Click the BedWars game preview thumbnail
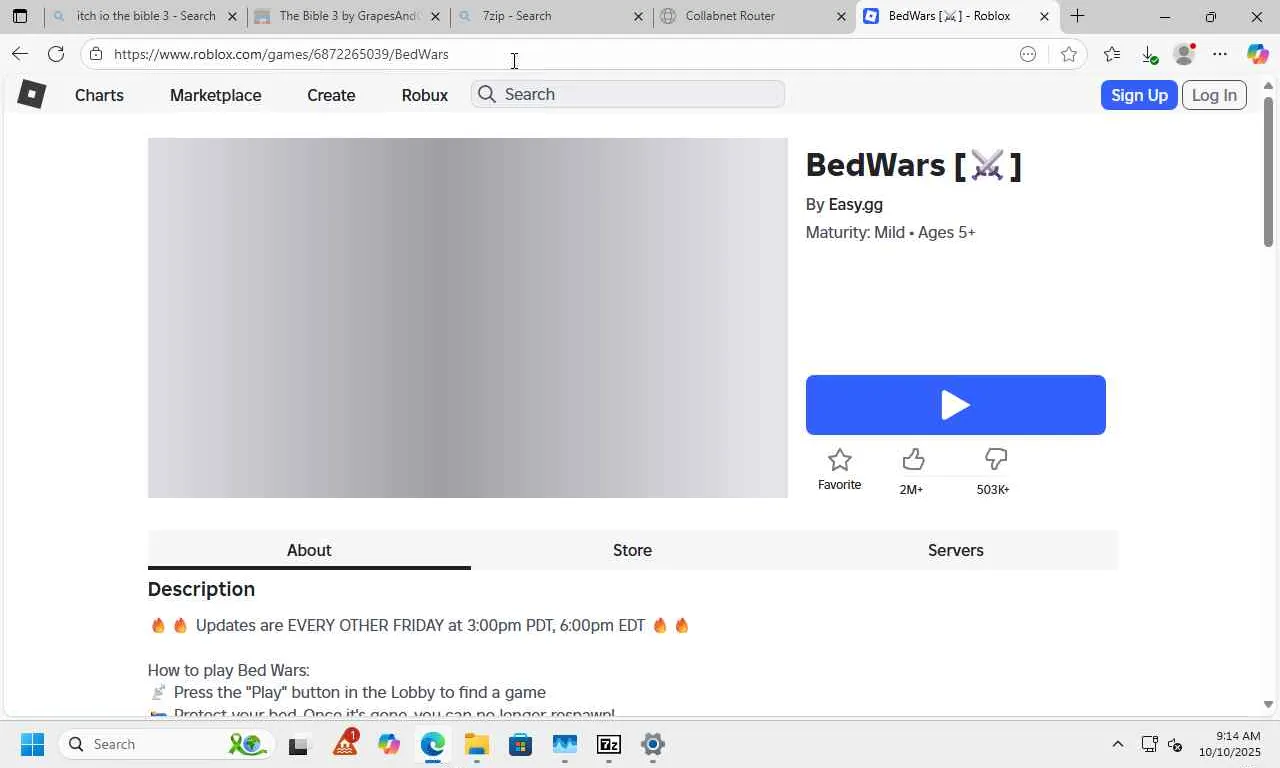 (468, 318)
